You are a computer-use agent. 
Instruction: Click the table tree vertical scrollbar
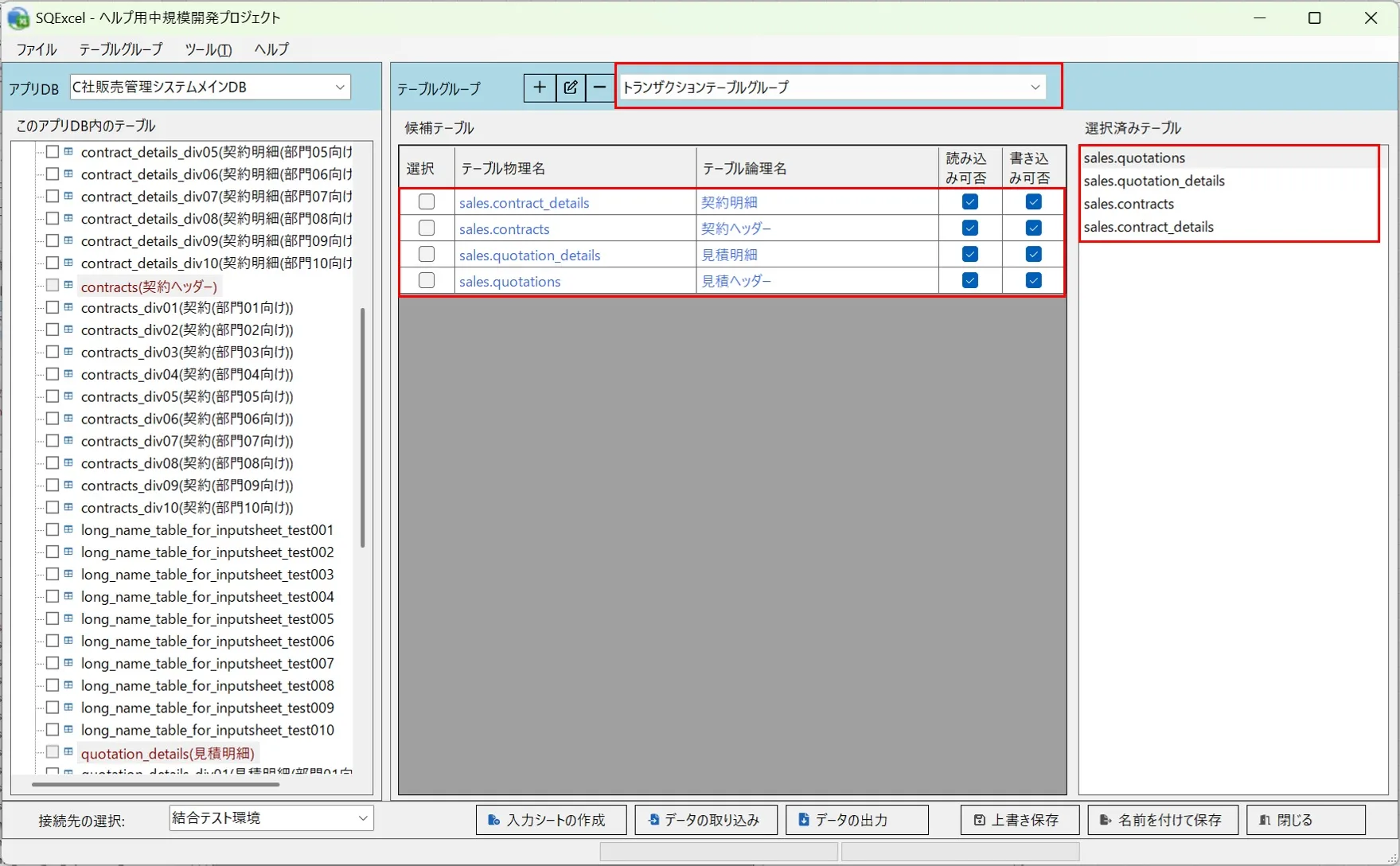pyautogui.click(x=363, y=428)
